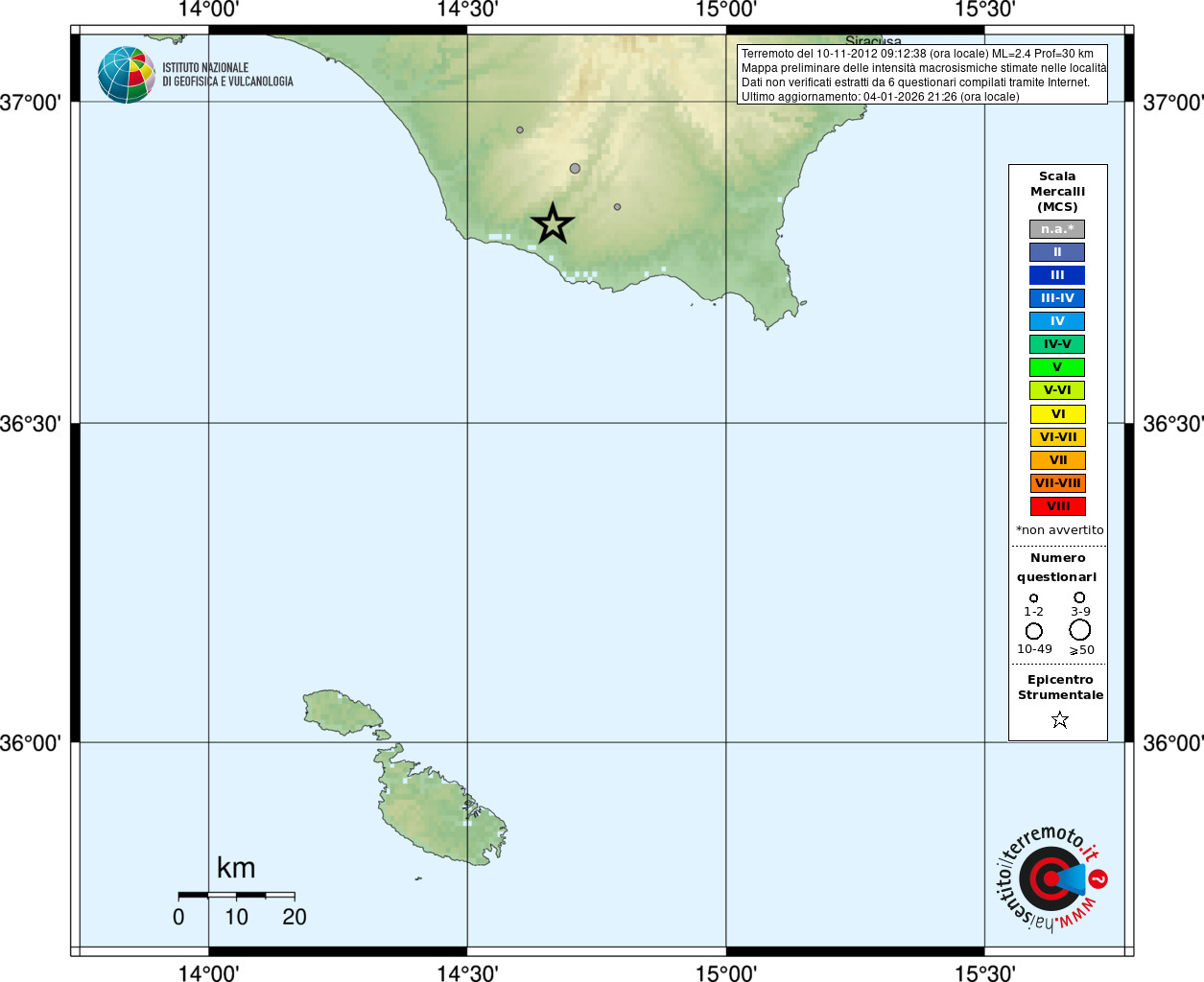Viewport: 1204px width, 982px height.
Task: Click the top 14°30' longitude label
Action: point(467,10)
